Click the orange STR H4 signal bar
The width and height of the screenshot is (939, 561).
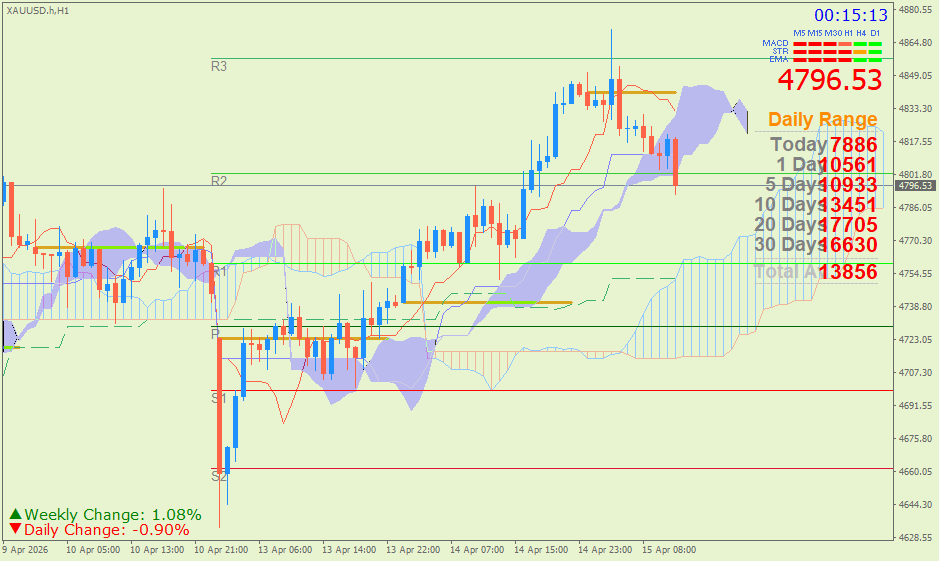[x=860, y=52]
